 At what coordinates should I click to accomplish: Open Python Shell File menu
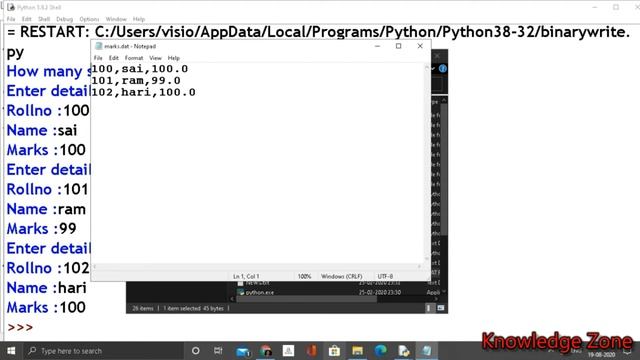pyautogui.click(x=11, y=19)
